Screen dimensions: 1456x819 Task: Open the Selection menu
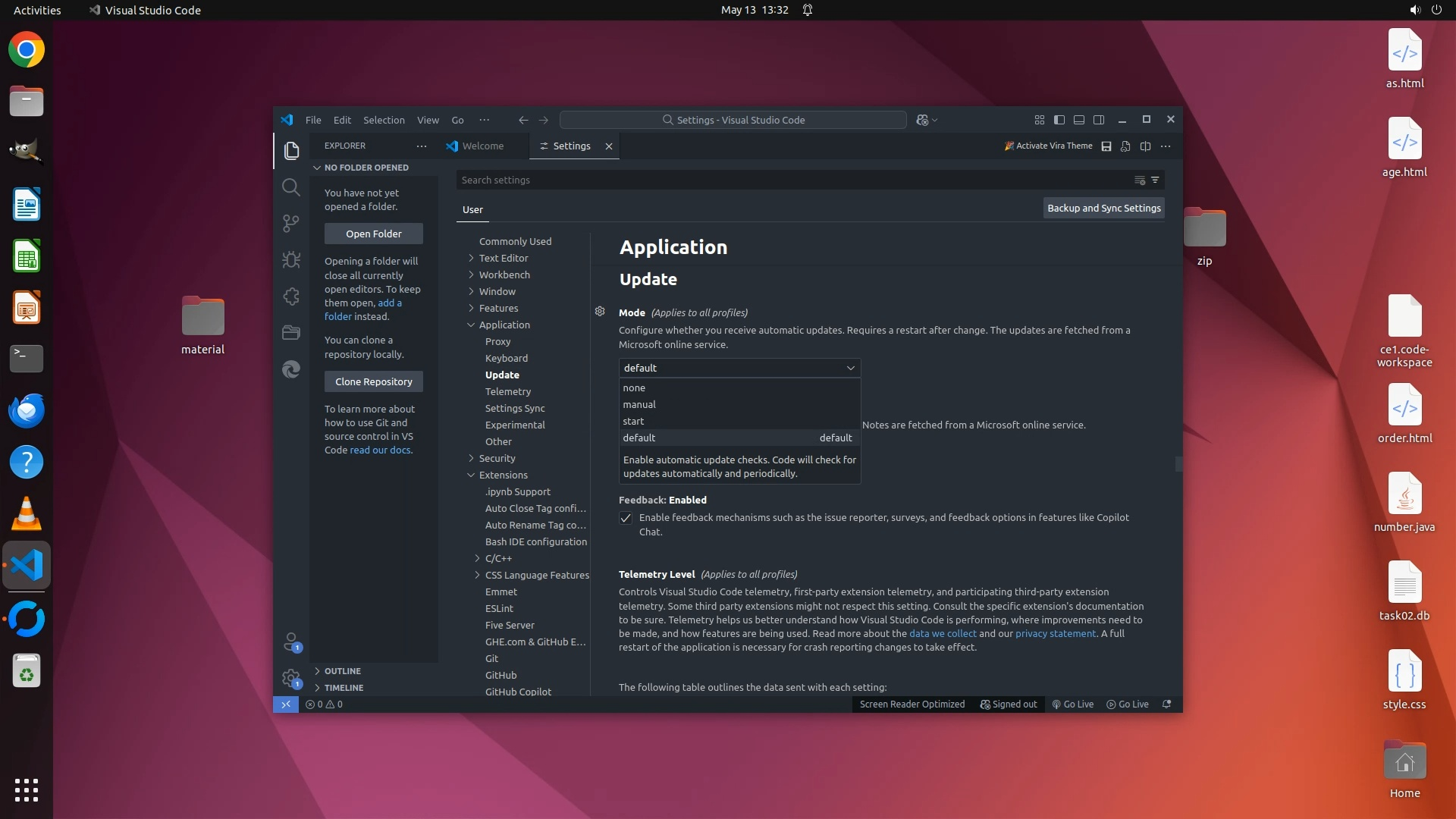384,121
